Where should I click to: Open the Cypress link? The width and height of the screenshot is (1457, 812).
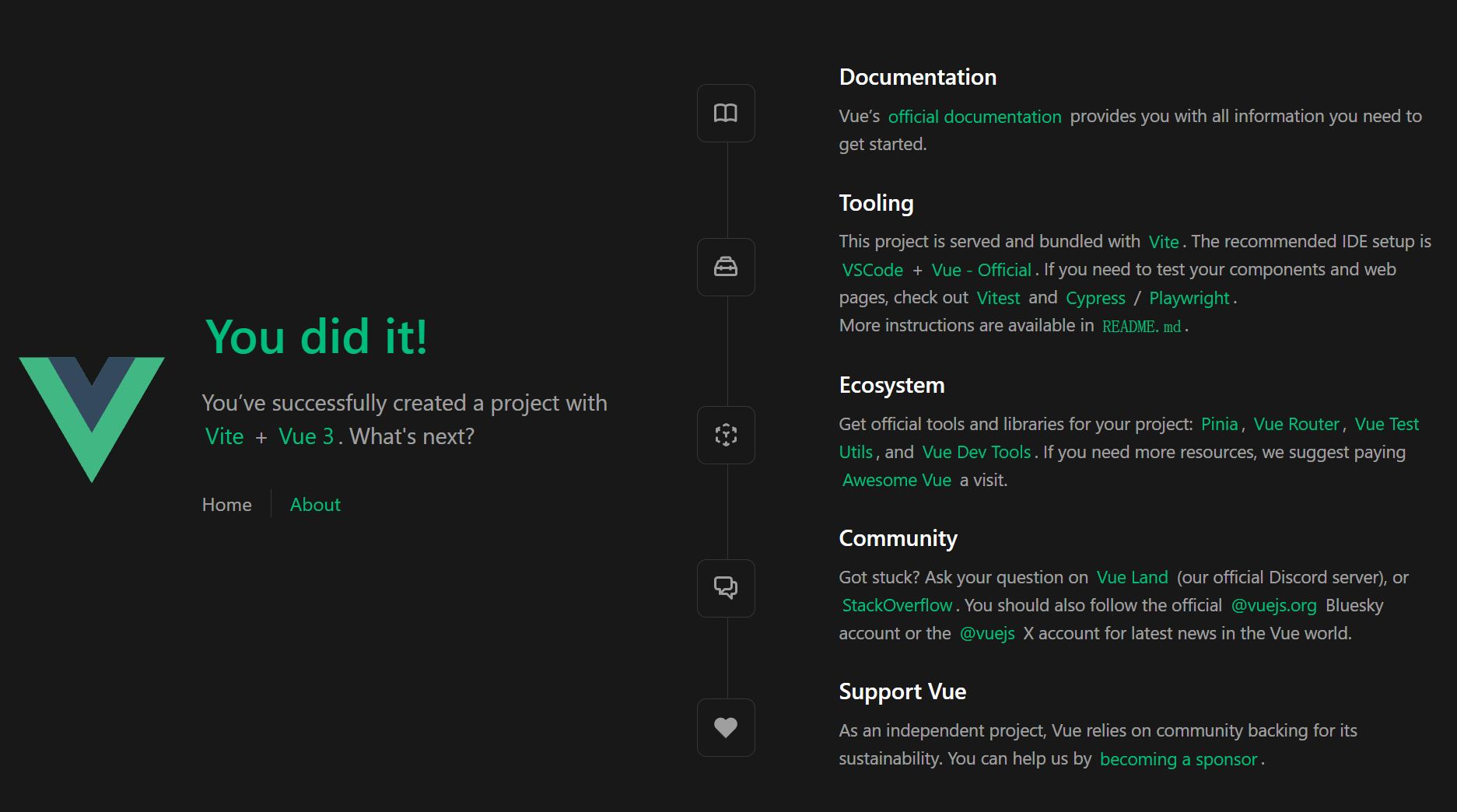[1095, 298]
